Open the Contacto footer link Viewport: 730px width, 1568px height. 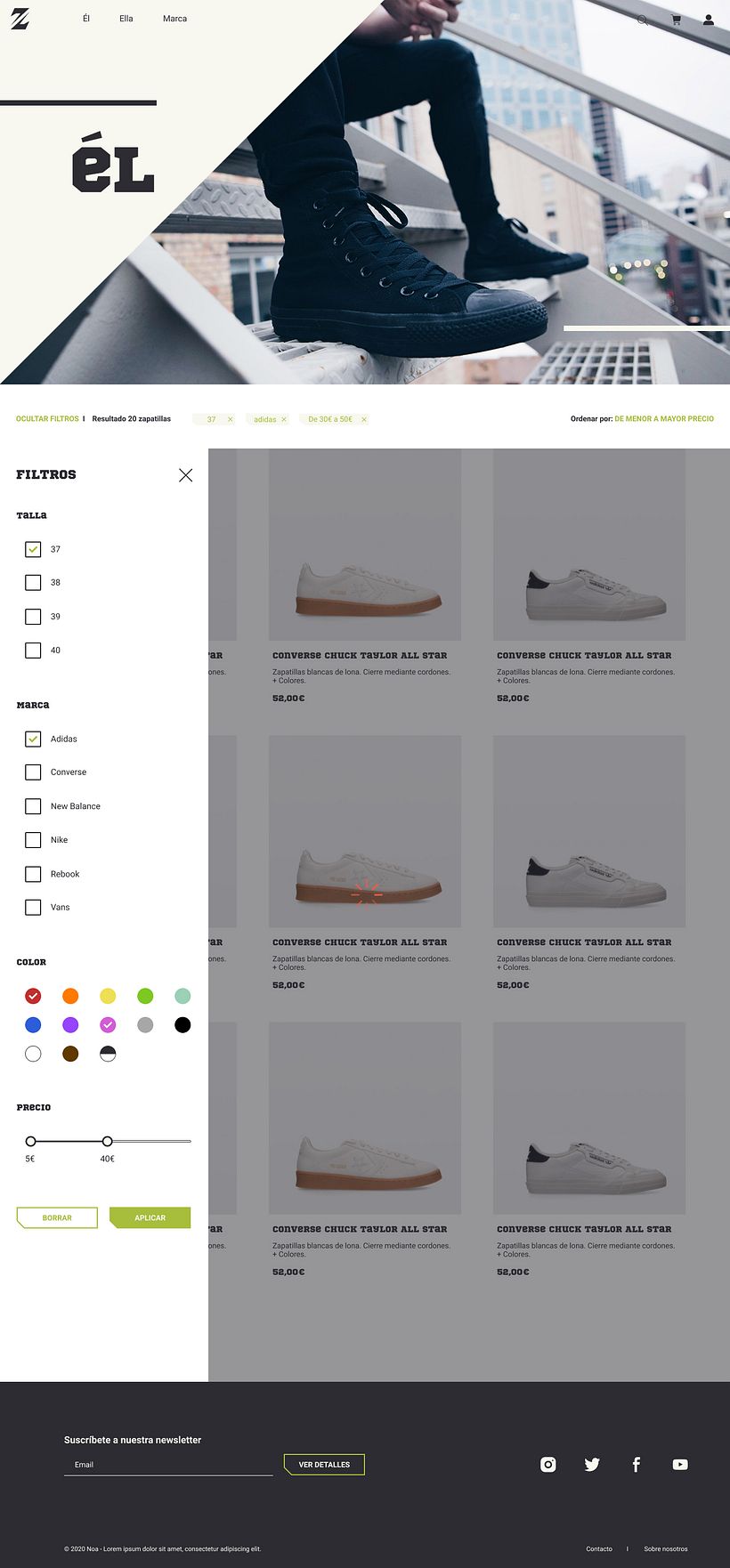pyautogui.click(x=599, y=1548)
